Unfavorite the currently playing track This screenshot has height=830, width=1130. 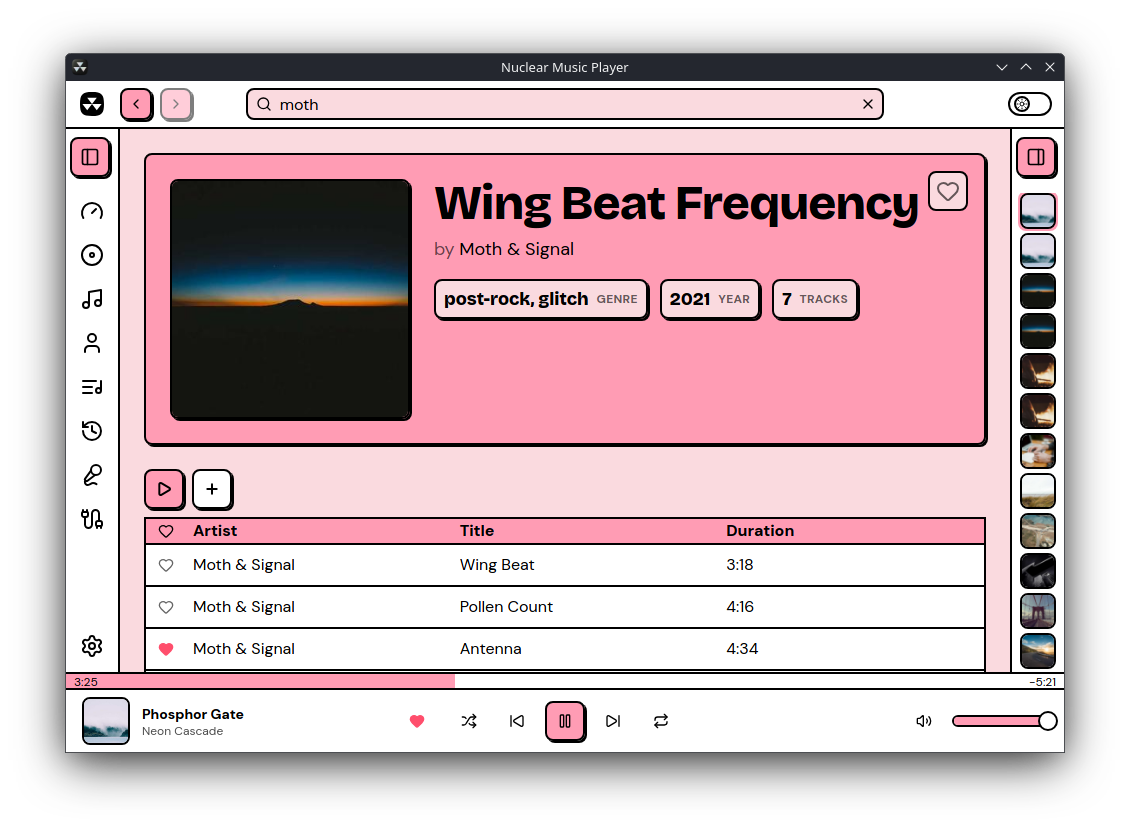417,721
